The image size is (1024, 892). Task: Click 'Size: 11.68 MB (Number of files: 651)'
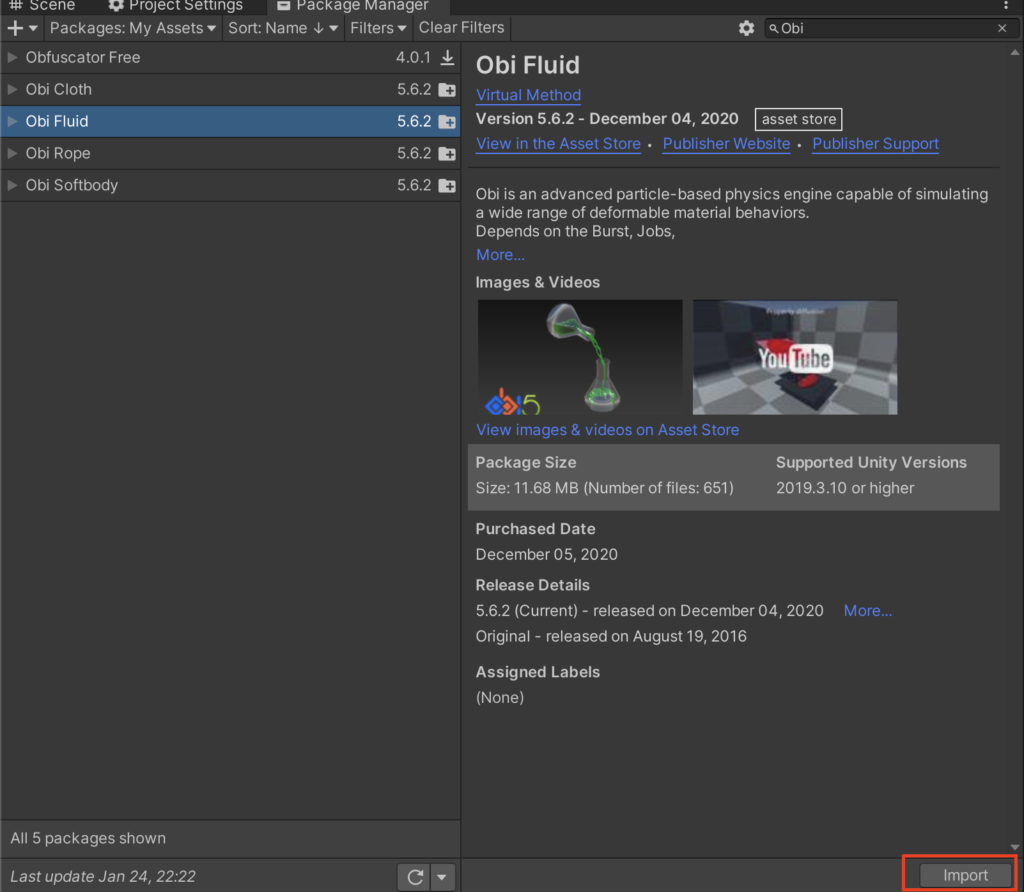click(605, 488)
